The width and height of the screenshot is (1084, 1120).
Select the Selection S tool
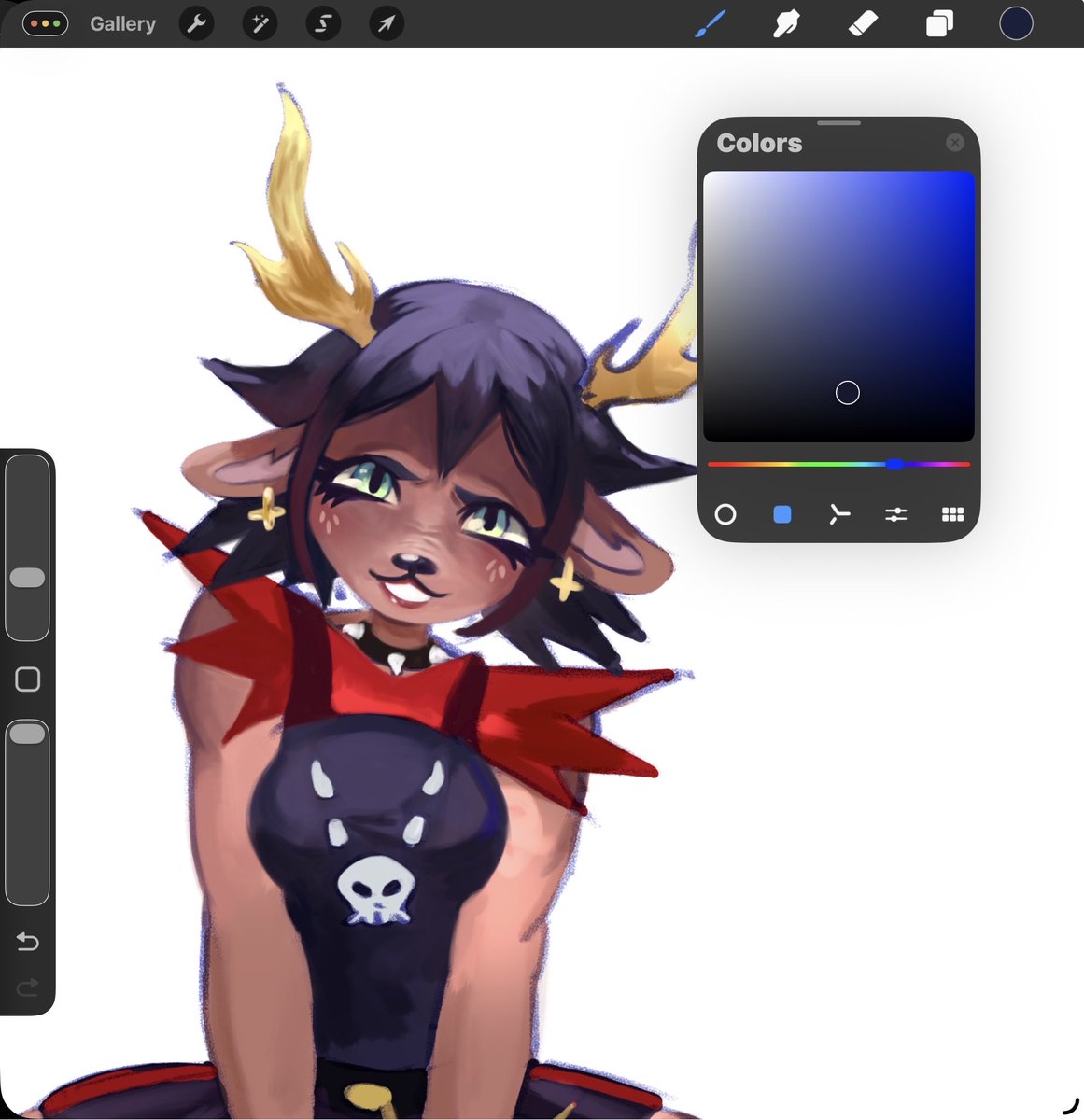(x=323, y=24)
